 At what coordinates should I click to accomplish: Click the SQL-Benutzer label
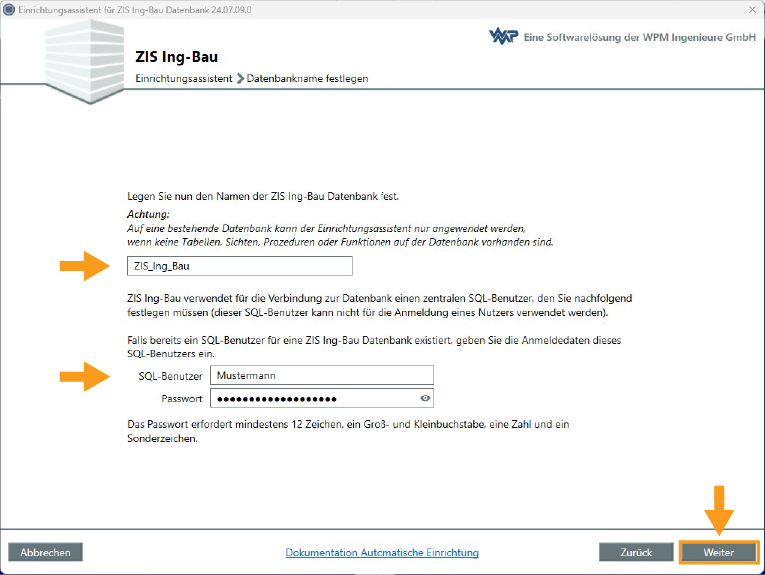170,376
